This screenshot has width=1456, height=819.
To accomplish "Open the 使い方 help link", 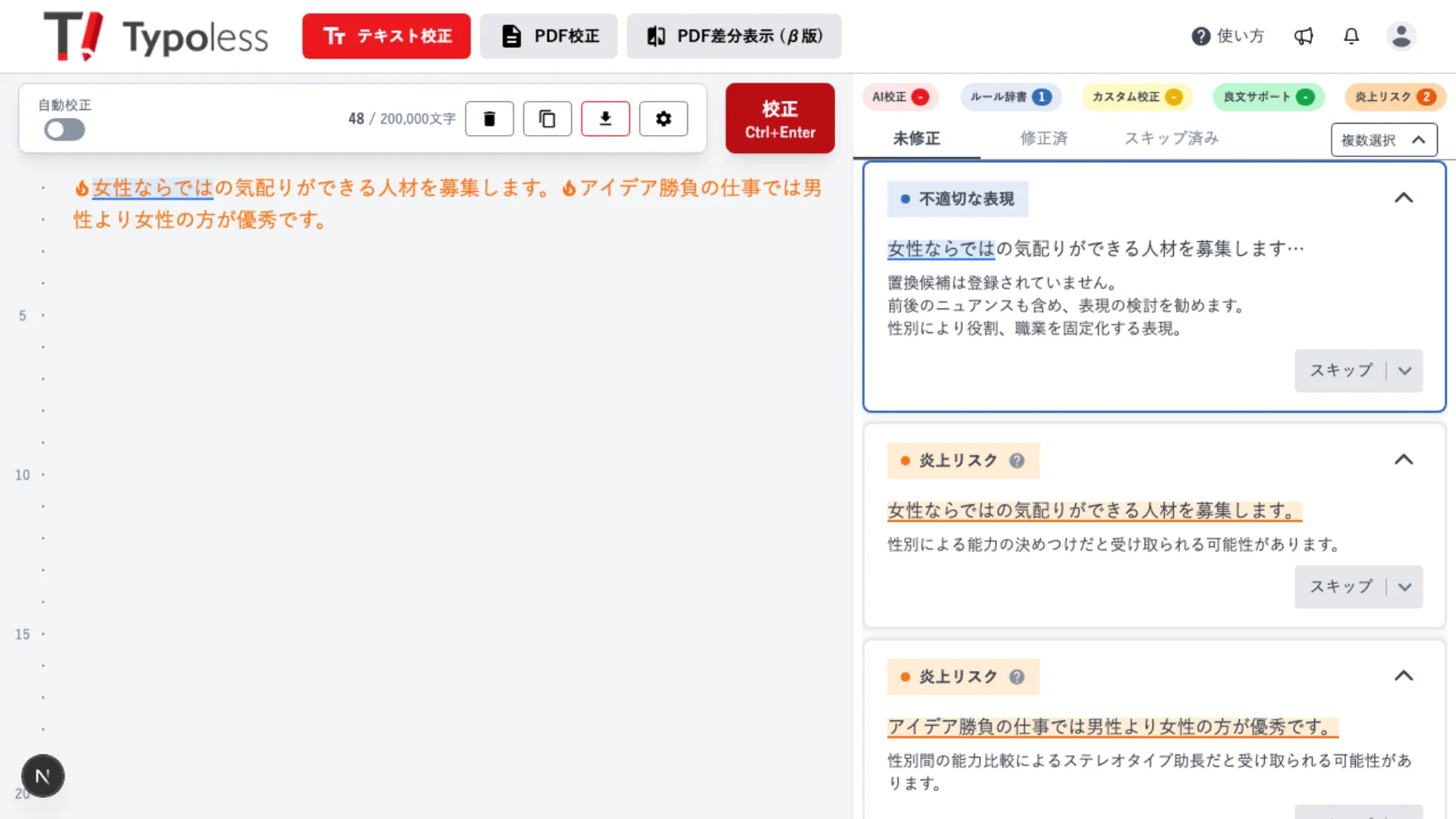I will point(1228,36).
